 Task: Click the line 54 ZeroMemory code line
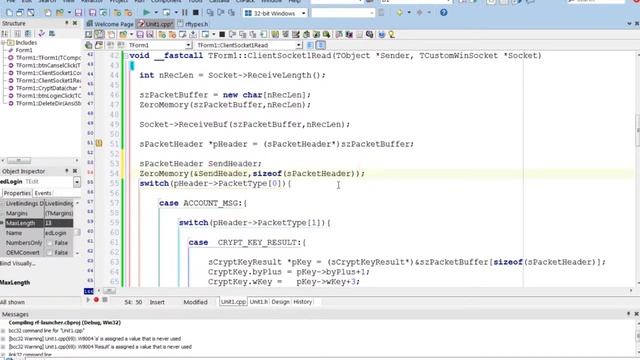click(252, 173)
